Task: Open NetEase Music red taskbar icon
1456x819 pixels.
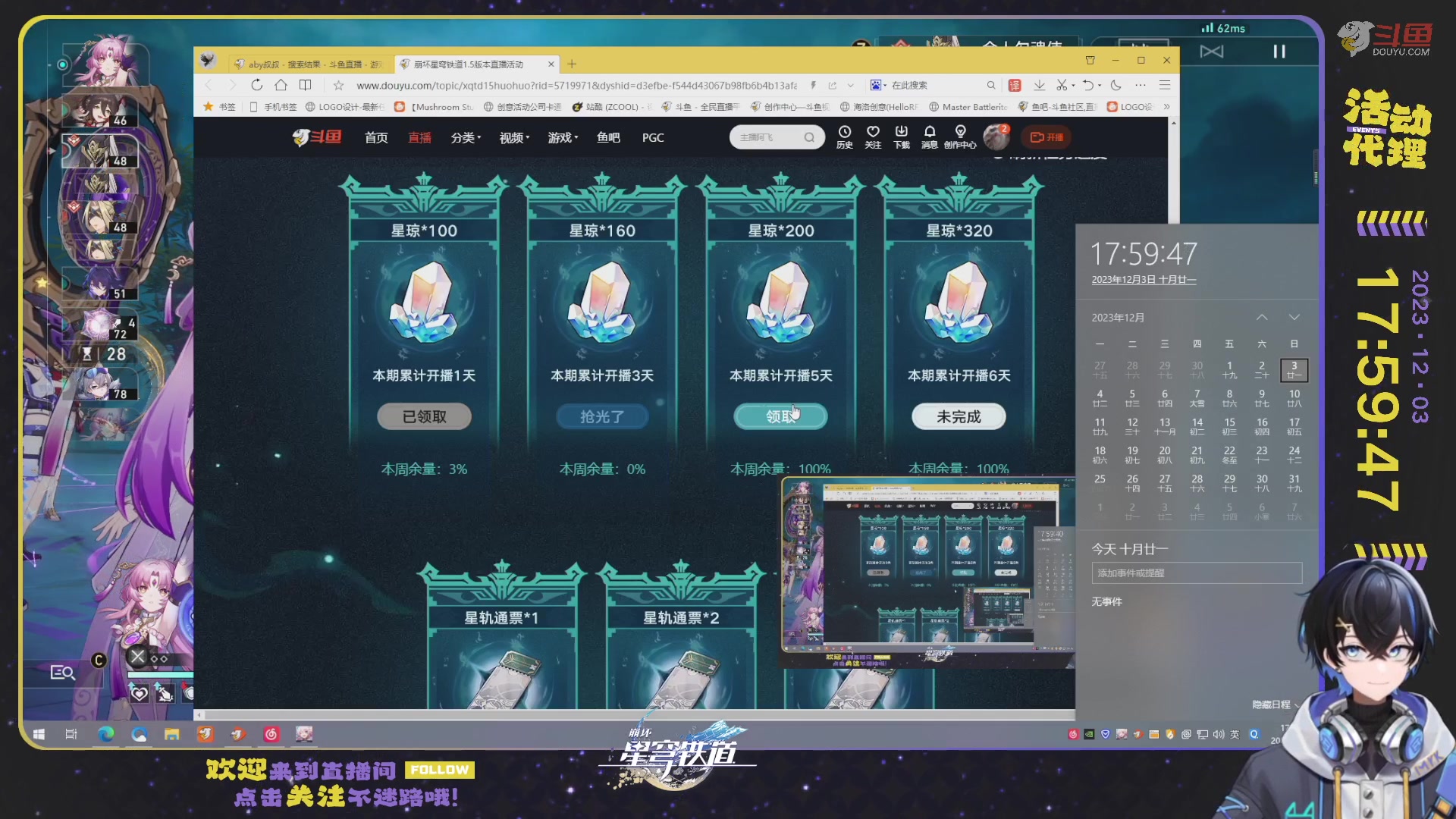Action: pos(271,734)
